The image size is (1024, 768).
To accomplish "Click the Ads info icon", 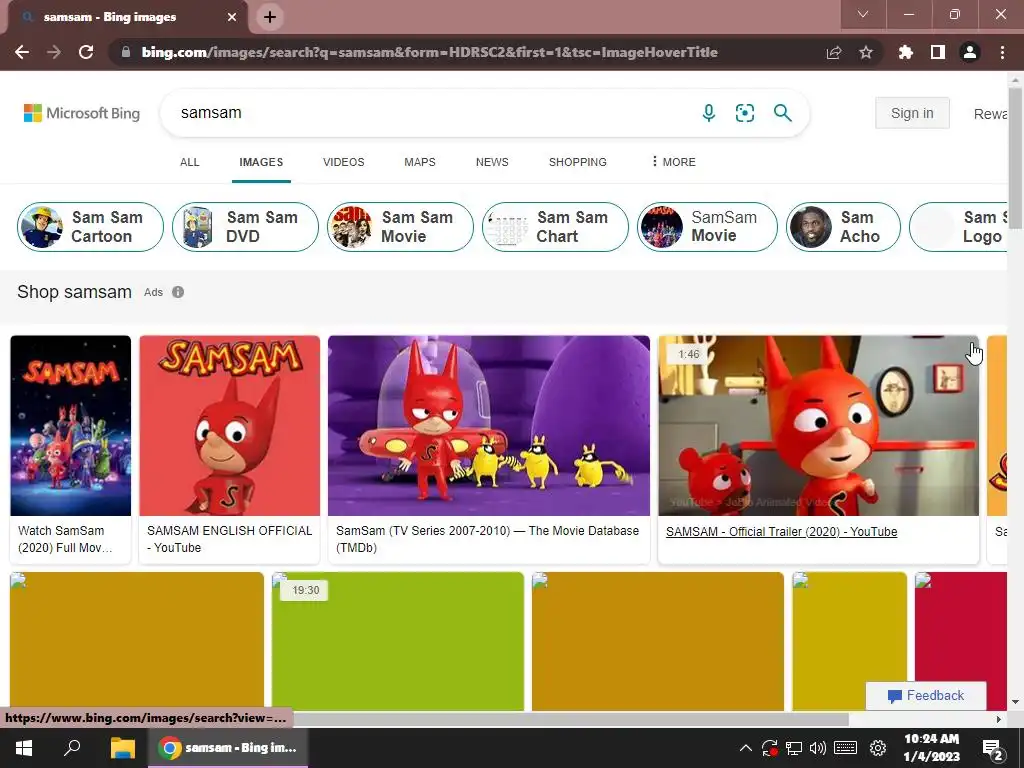I will click(x=178, y=292).
